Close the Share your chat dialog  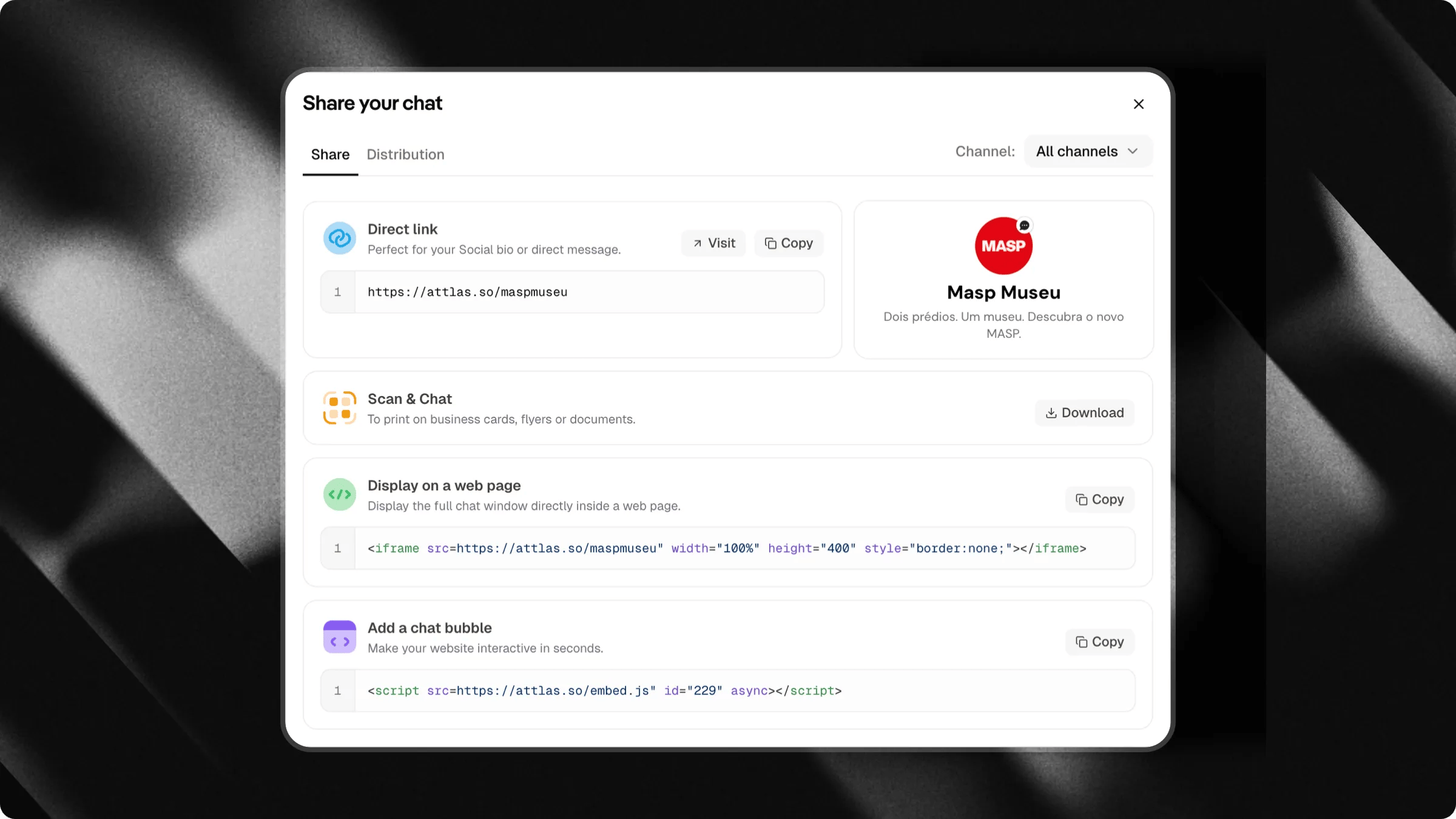point(1139,104)
